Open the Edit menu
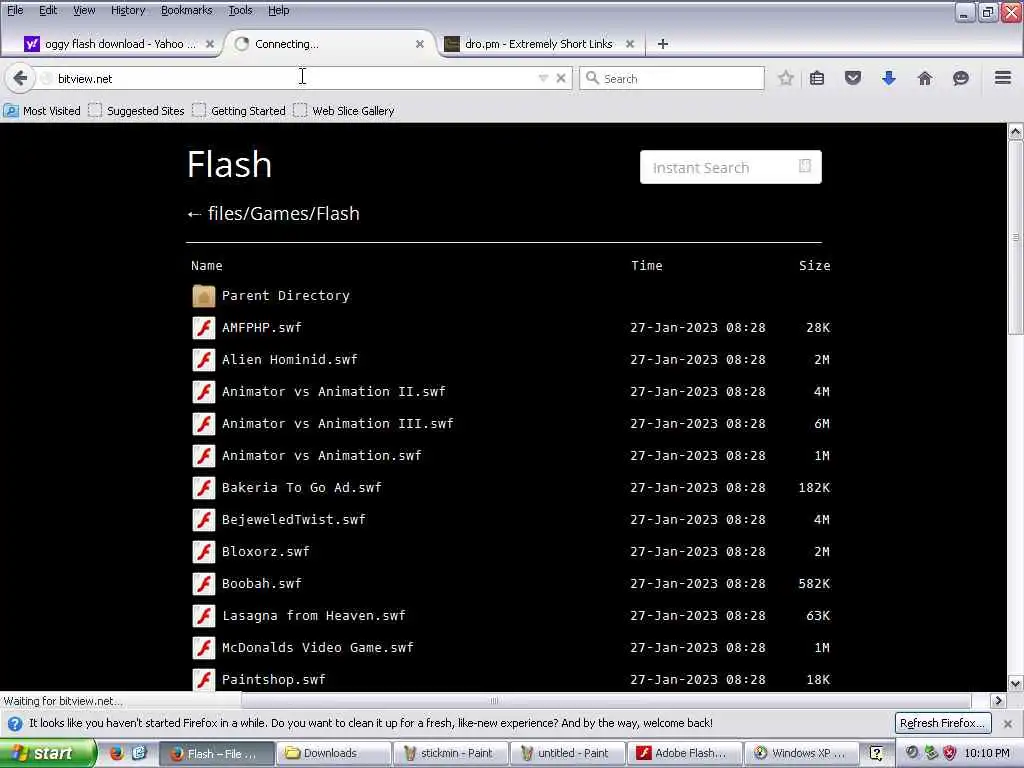Screen dimensions: 1024x768 [x=48, y=10]
